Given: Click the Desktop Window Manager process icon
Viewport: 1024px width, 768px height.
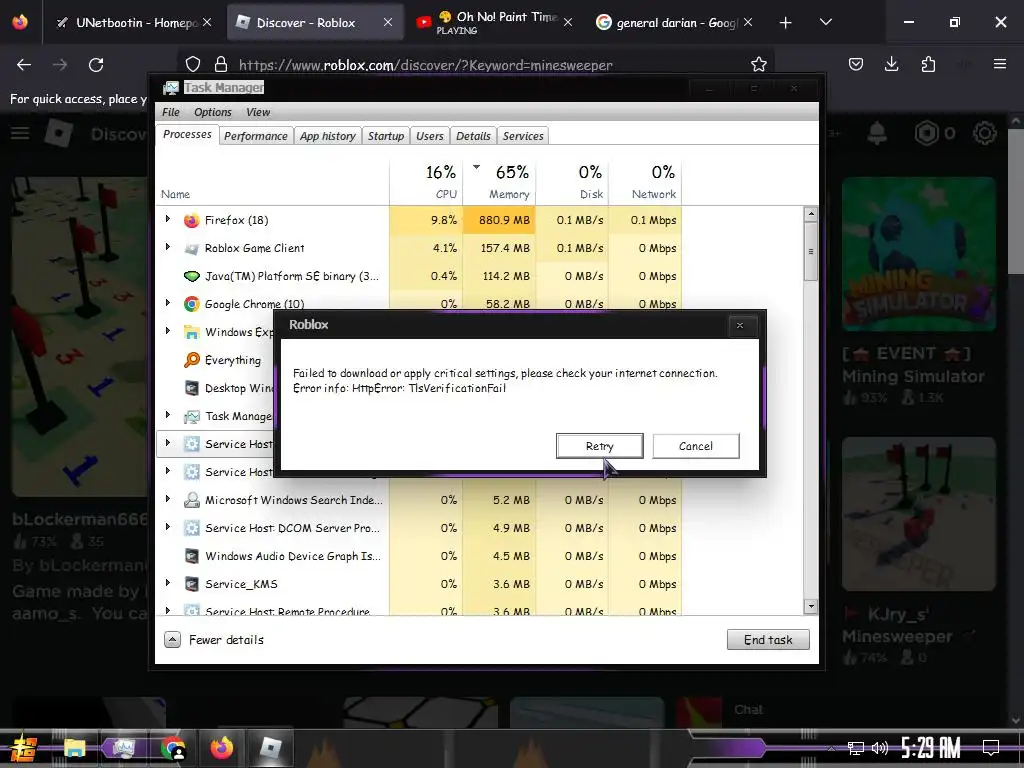Looking at the screenshot, I should click(x=191, y=388).
